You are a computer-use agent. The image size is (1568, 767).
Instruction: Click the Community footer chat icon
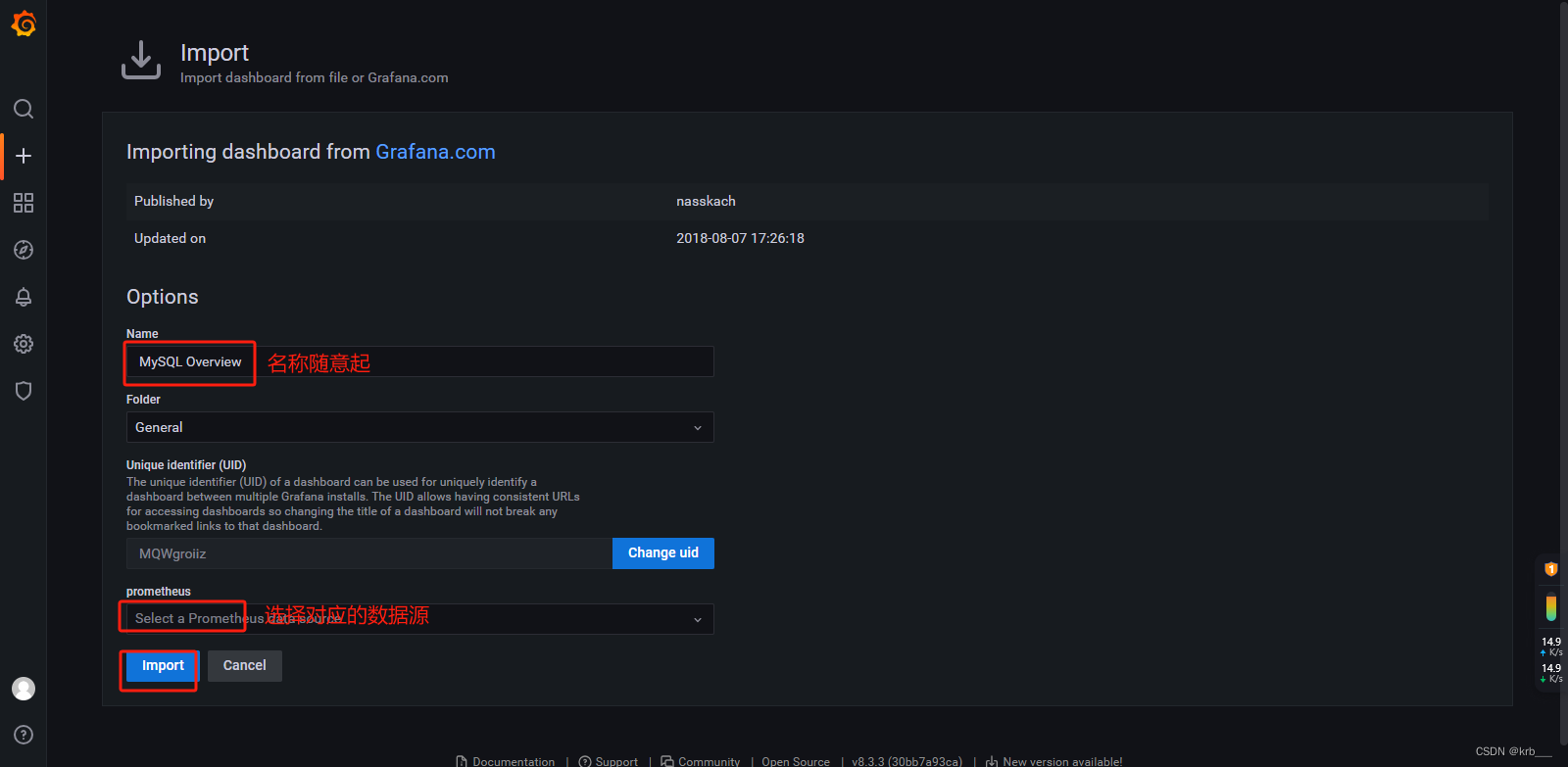[x=667, y=761]
